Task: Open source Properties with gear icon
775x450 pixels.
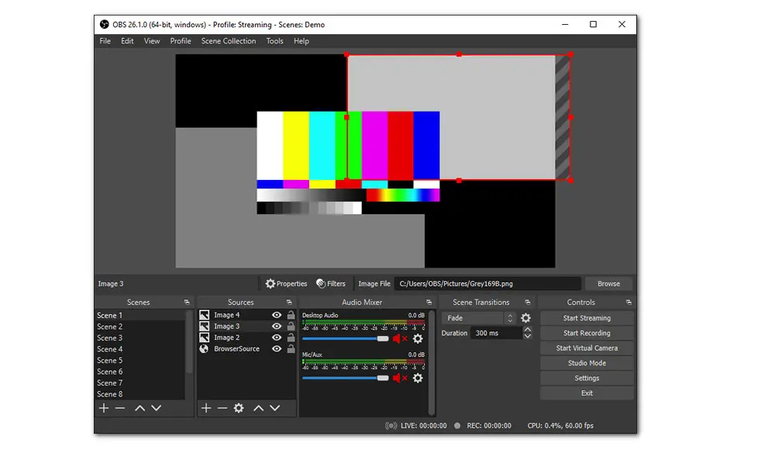Action: click(x=286, y=283)
